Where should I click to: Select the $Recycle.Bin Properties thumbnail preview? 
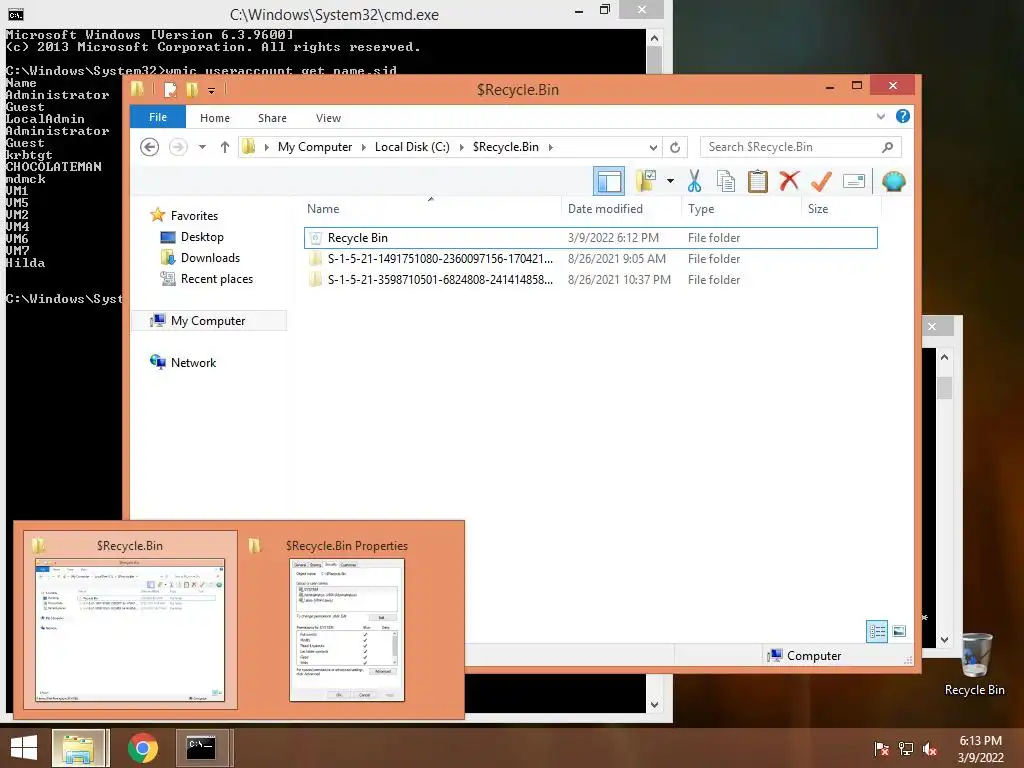tap(347, 620)
